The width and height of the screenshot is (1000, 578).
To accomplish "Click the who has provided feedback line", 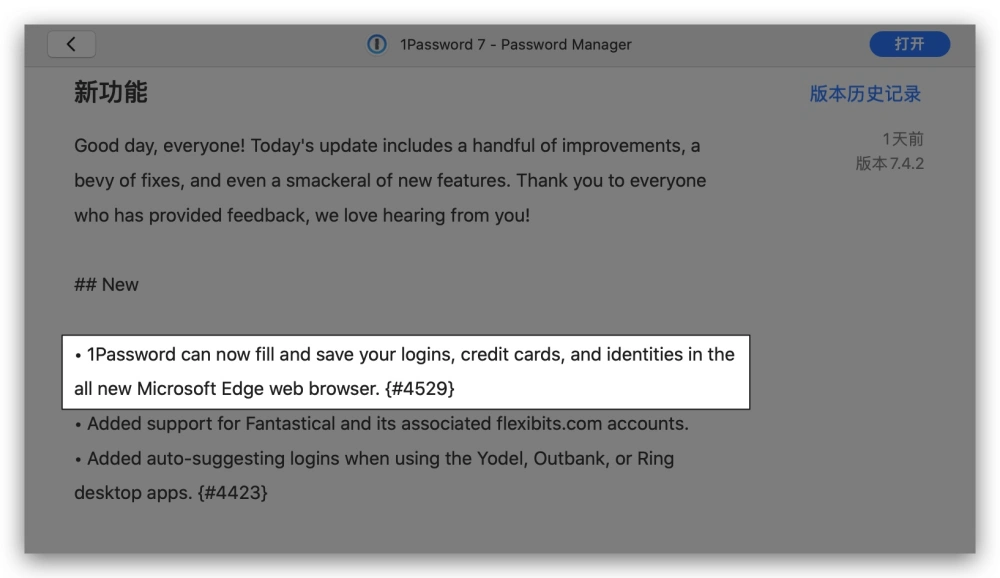I will click(302, 216).
